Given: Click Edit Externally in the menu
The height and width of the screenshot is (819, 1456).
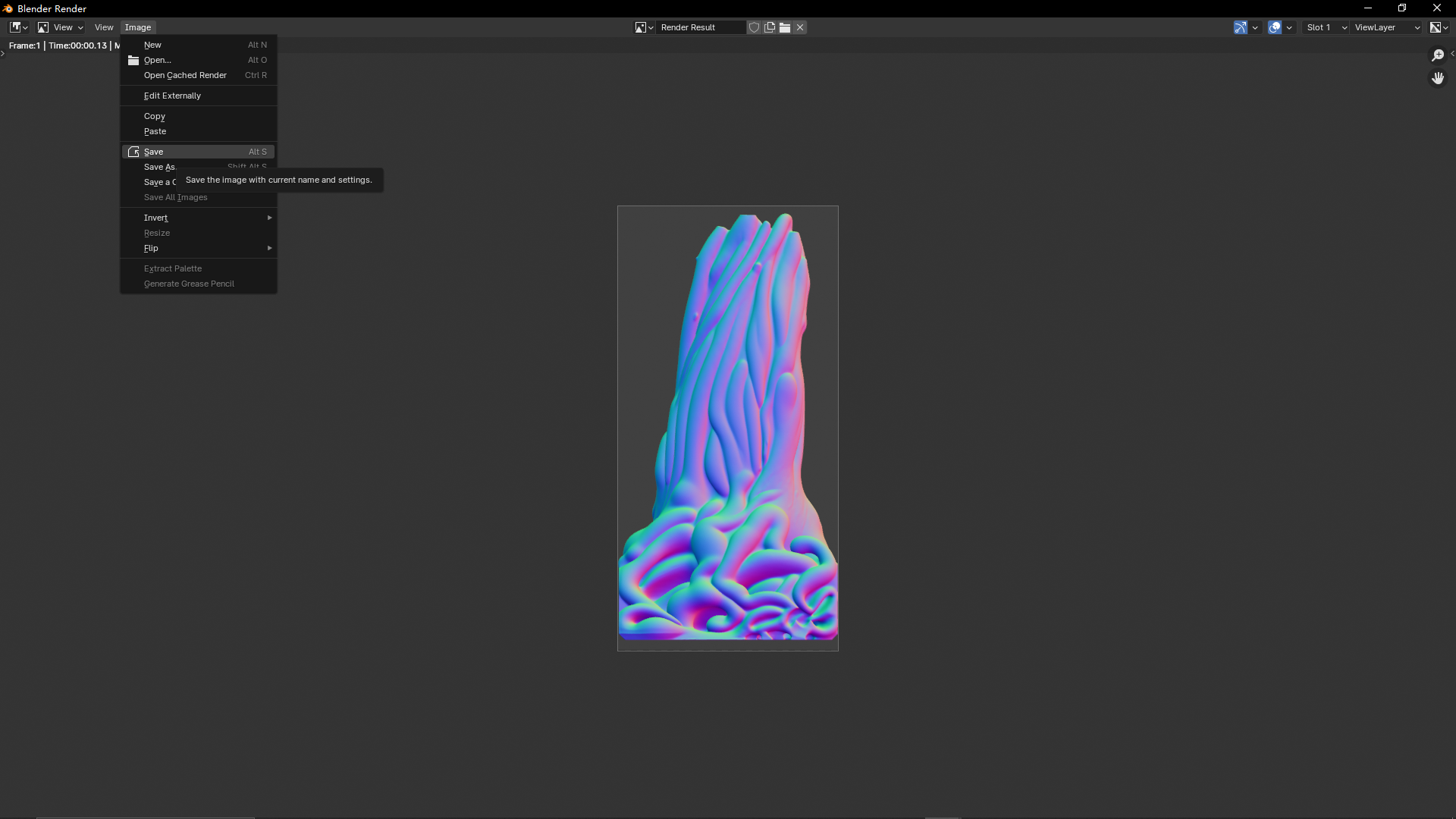Looking at the screenshot, I should (173, 96).
